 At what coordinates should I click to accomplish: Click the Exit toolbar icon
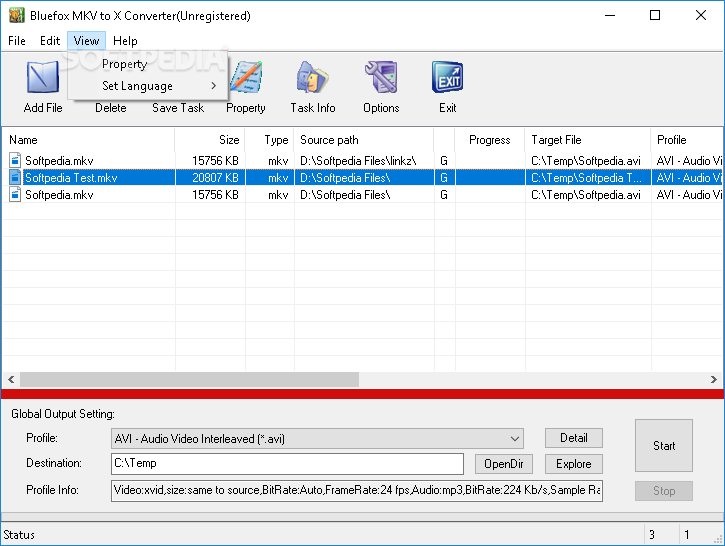pos(447,77)
